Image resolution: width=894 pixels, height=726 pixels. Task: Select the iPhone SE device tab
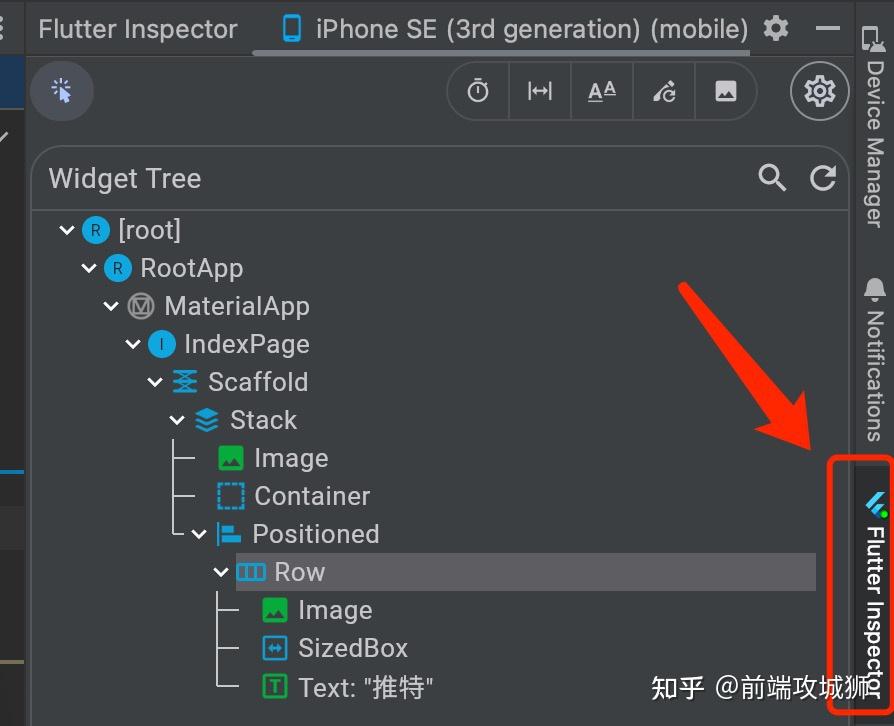click(x=510, y=28)
